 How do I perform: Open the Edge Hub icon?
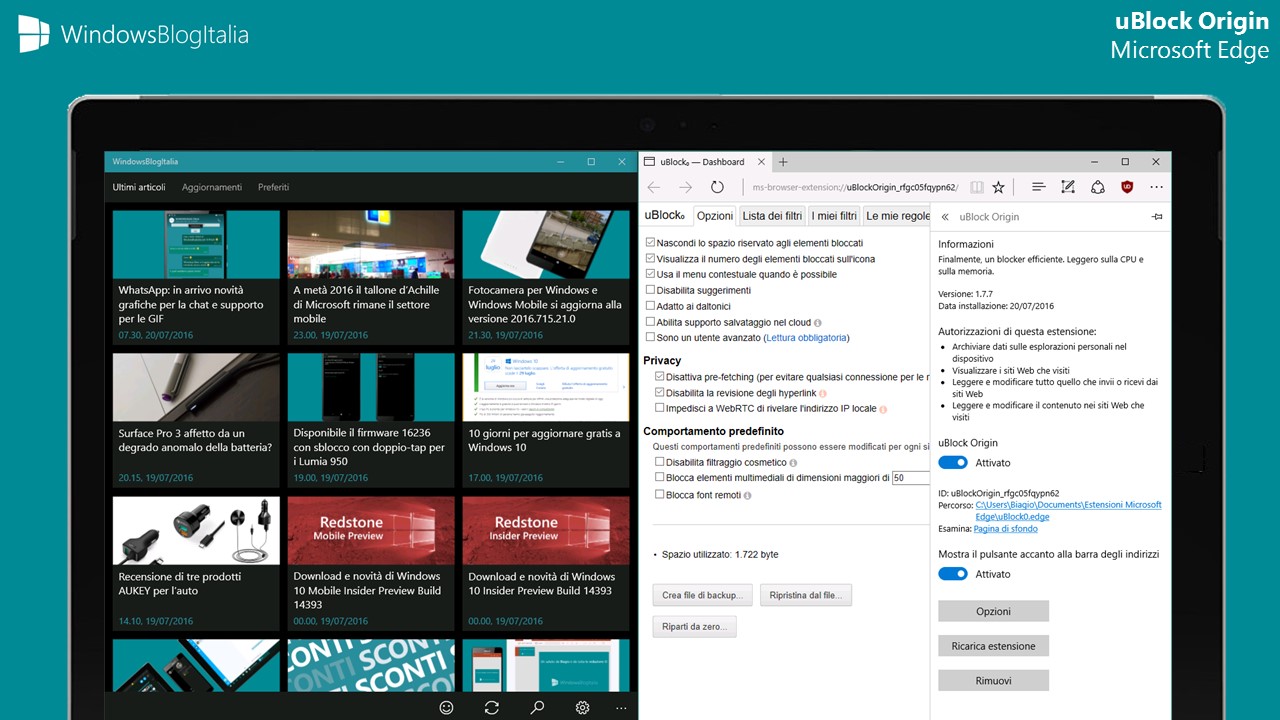(1038, 187)
